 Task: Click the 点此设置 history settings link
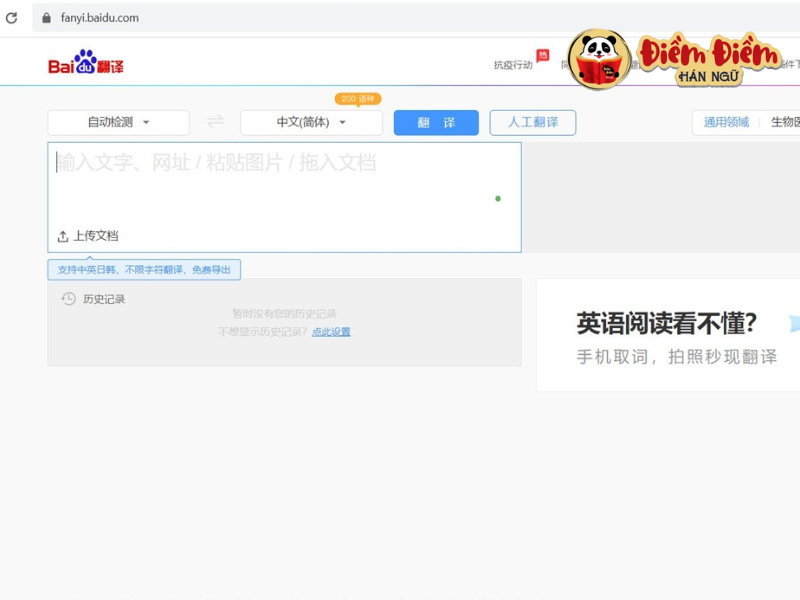point(331,332)
